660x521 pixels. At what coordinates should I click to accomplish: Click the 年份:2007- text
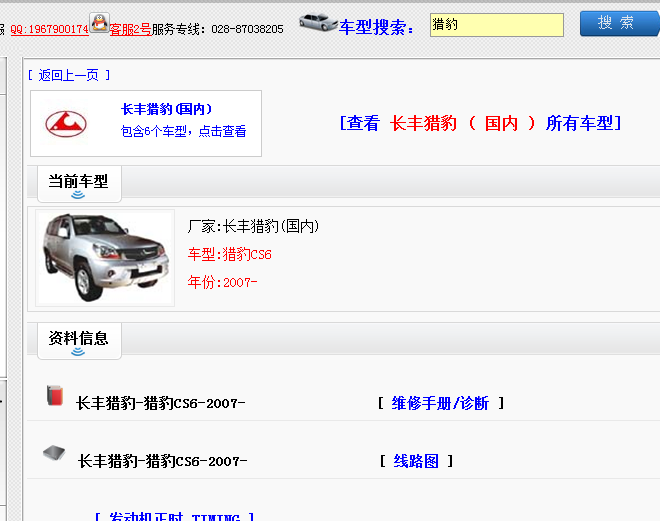coord(222,282)
